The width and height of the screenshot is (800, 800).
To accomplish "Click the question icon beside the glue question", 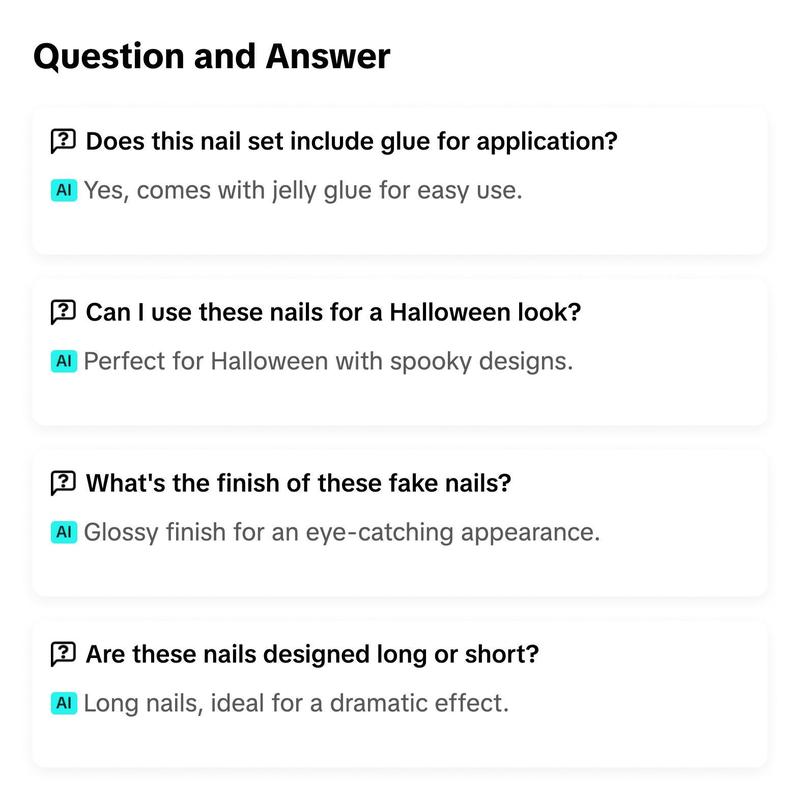I will click(63, 141).
